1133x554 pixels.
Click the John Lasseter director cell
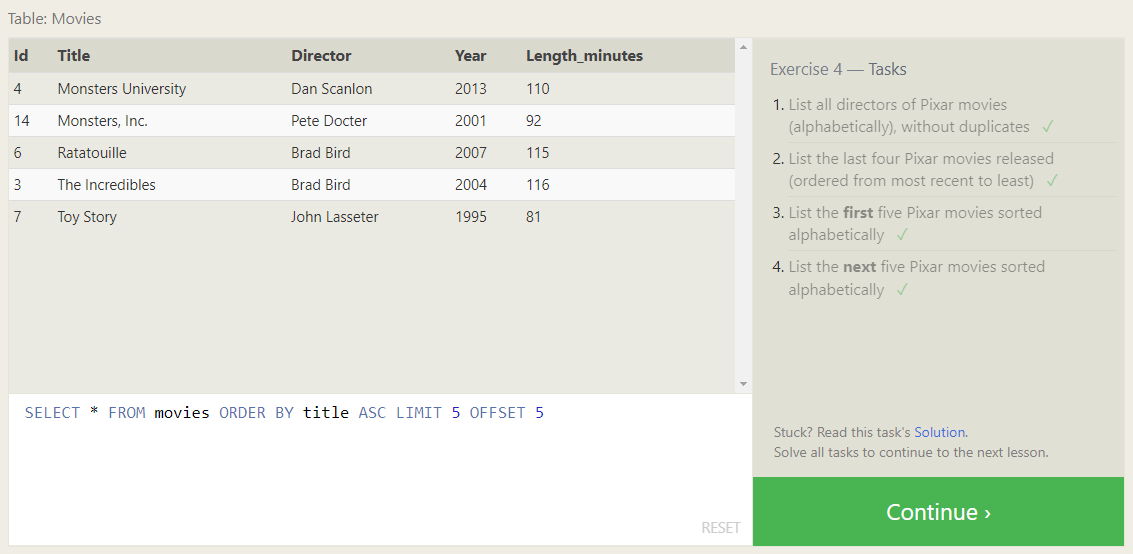(335, 217)
